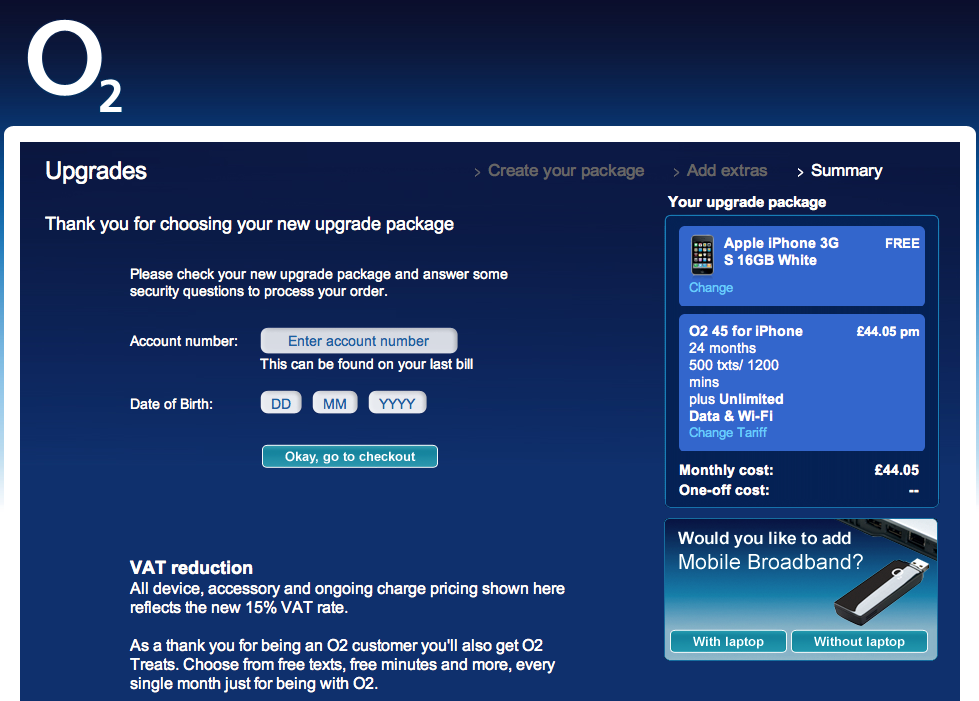Click the O2 logo
The width and height of the screenshot is (979, 701).
(x=74, y=66)
